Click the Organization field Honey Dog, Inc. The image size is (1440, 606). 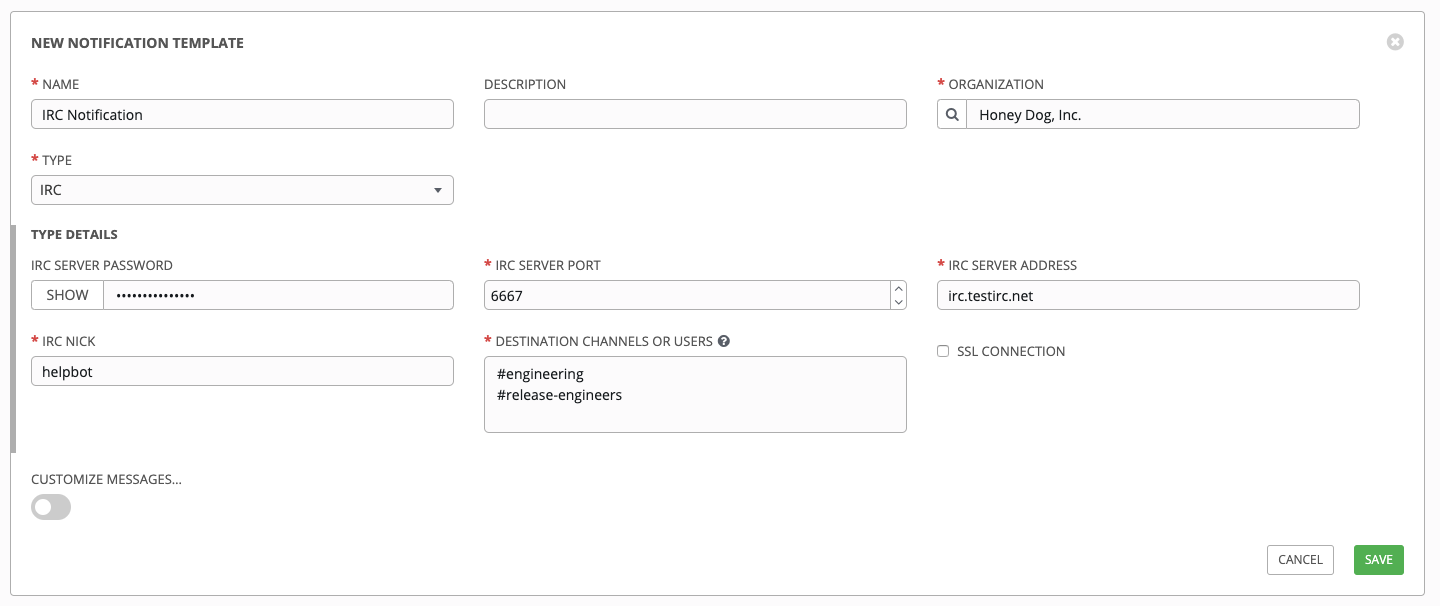(x=1163, y=114)
